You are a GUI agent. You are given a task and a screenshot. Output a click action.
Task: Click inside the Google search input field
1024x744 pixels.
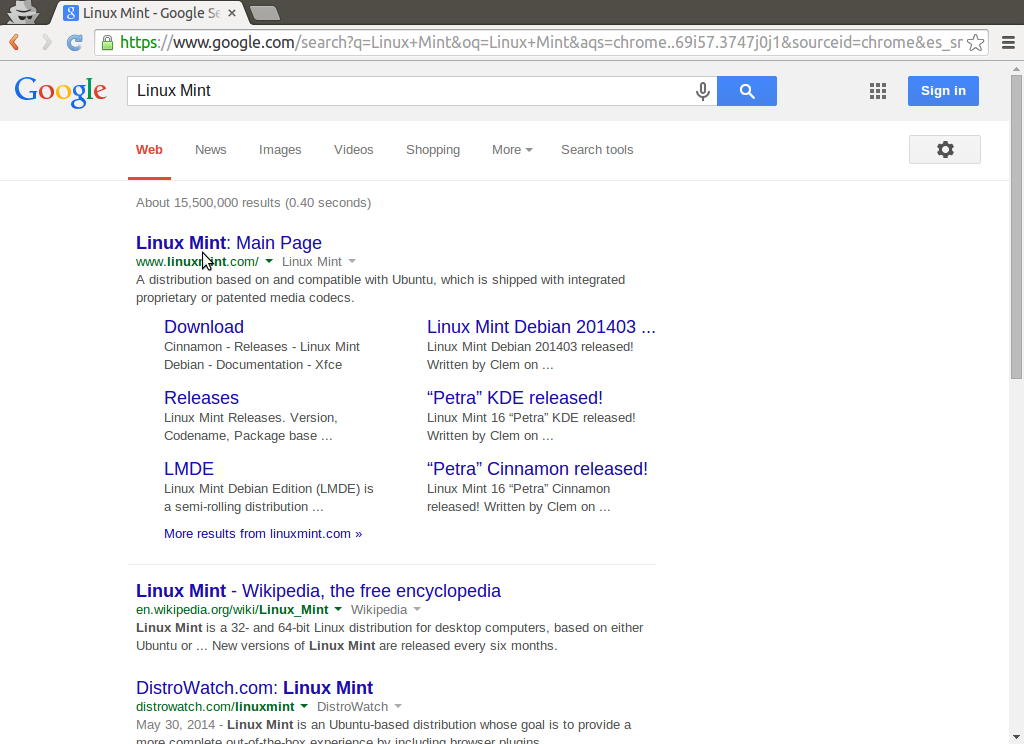[400, 90]
